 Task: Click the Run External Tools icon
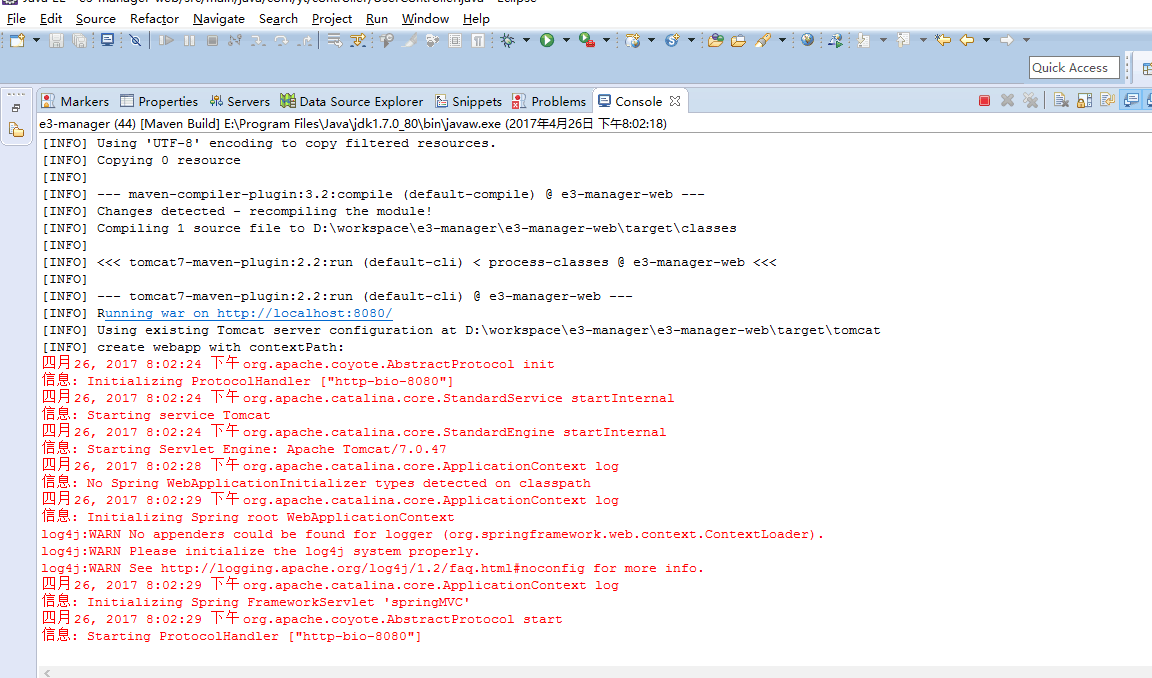pos(586,40)
